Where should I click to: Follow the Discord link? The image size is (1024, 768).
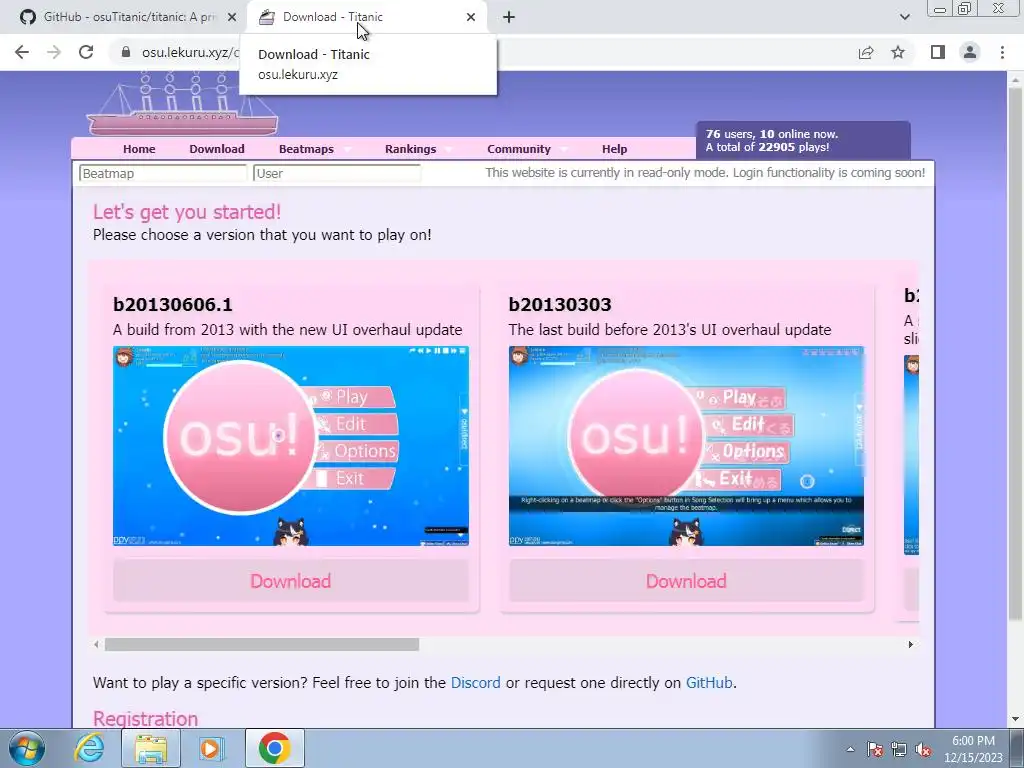(475, 682)
